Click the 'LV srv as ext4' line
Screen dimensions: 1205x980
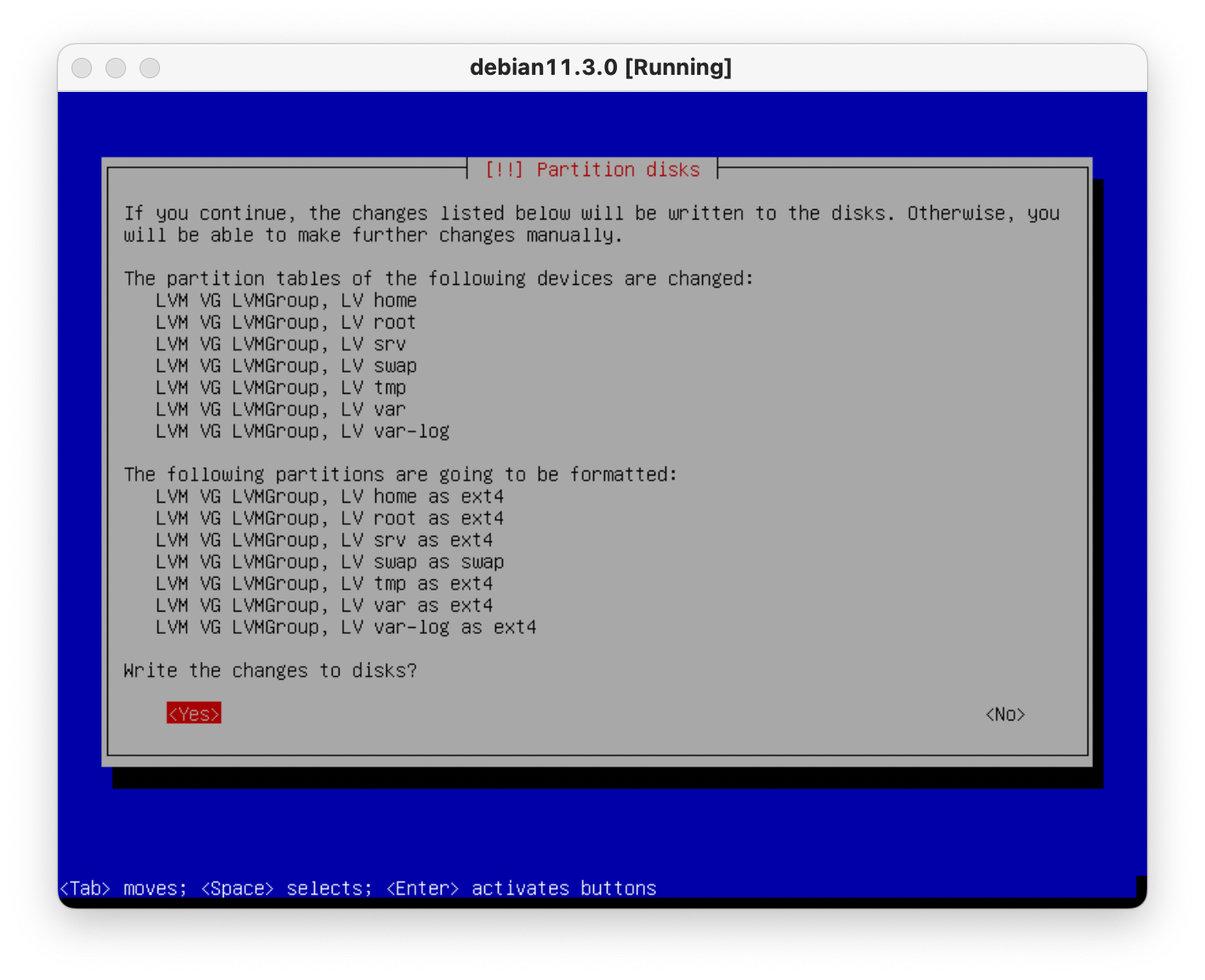point(324,540)
